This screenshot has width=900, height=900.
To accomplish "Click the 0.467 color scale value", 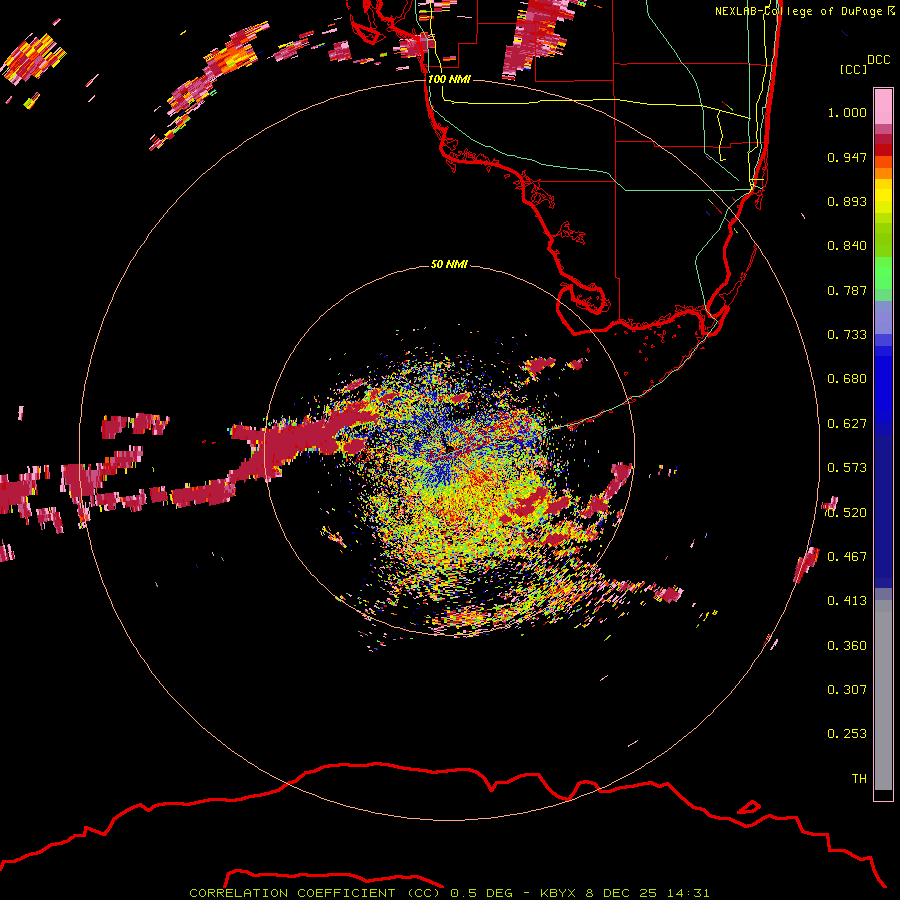I will click(x=847, y=557).
